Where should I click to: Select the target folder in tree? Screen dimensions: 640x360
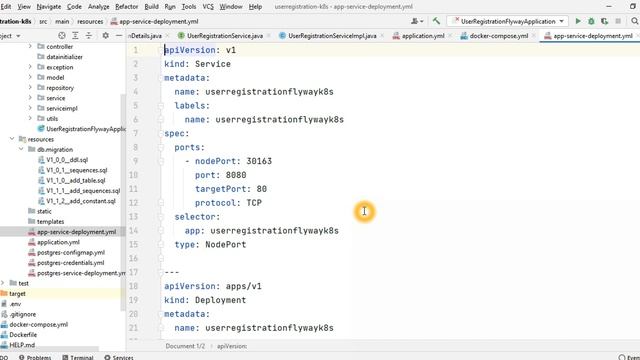17,293
